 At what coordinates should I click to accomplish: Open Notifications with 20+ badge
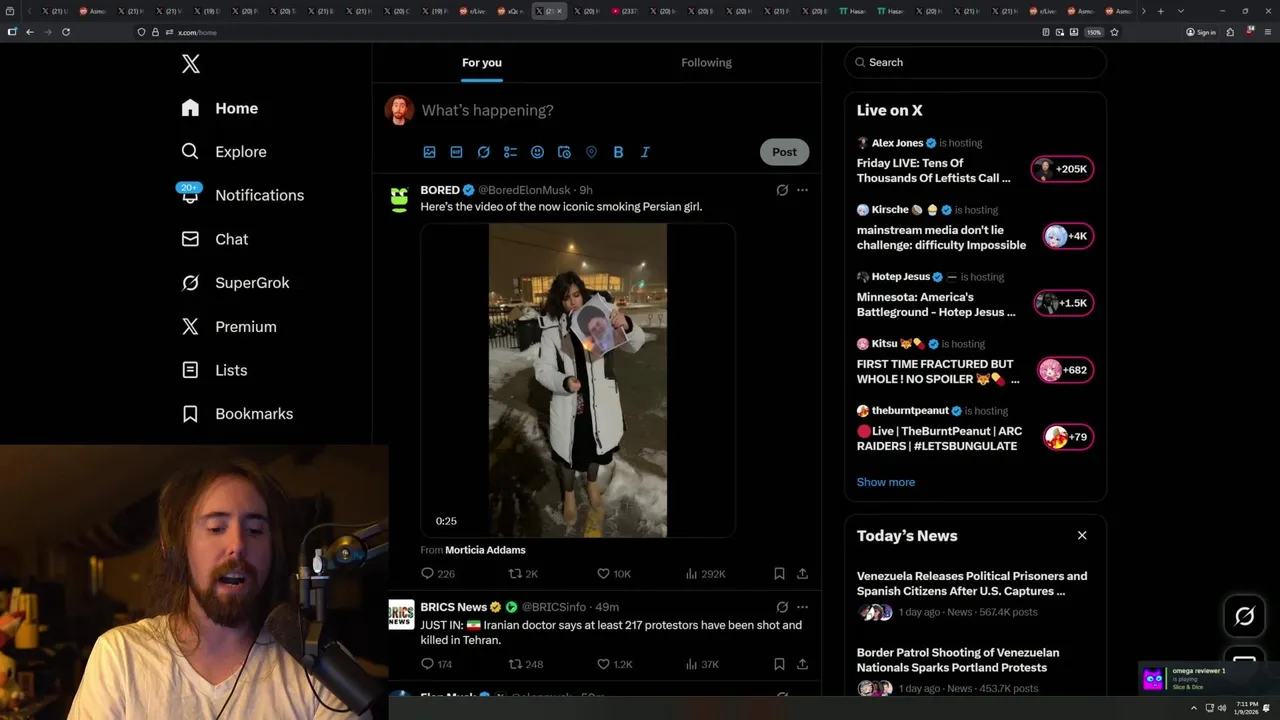click(242, 195)
